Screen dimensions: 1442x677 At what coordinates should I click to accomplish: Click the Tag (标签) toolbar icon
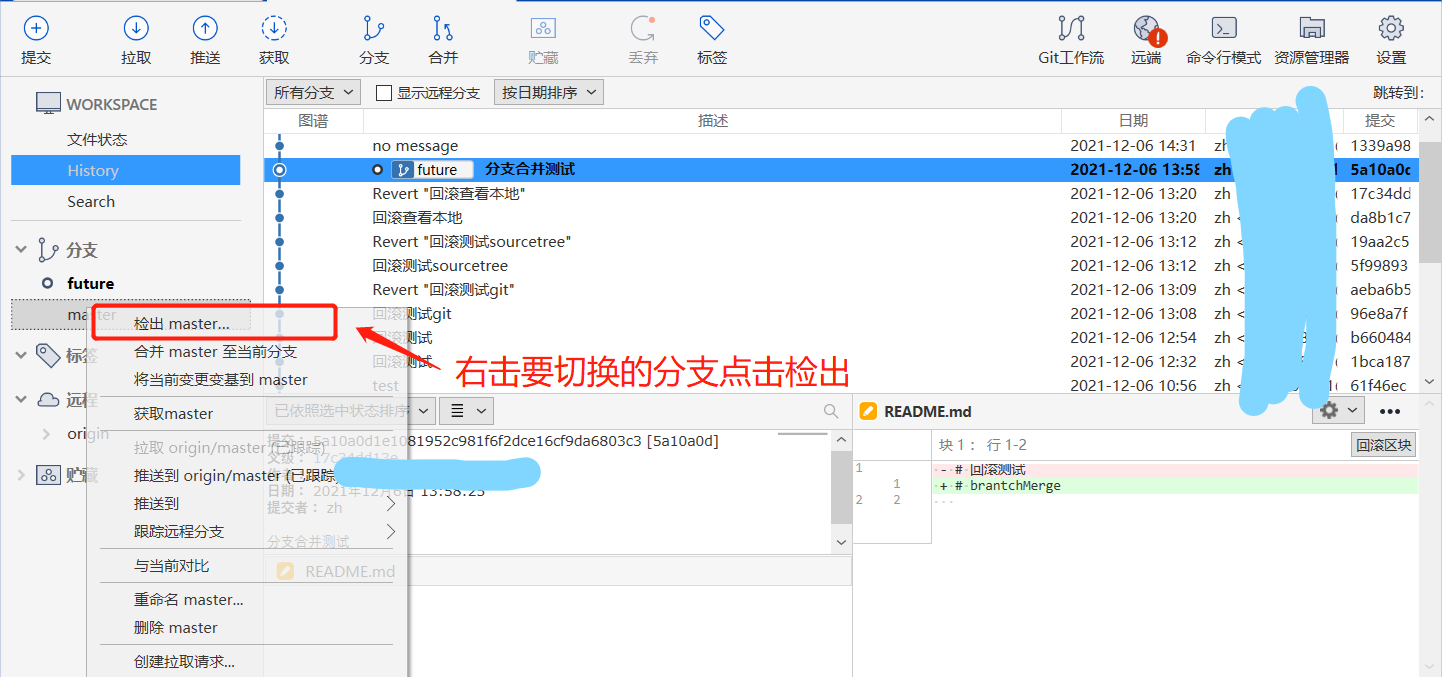(712, 29)
